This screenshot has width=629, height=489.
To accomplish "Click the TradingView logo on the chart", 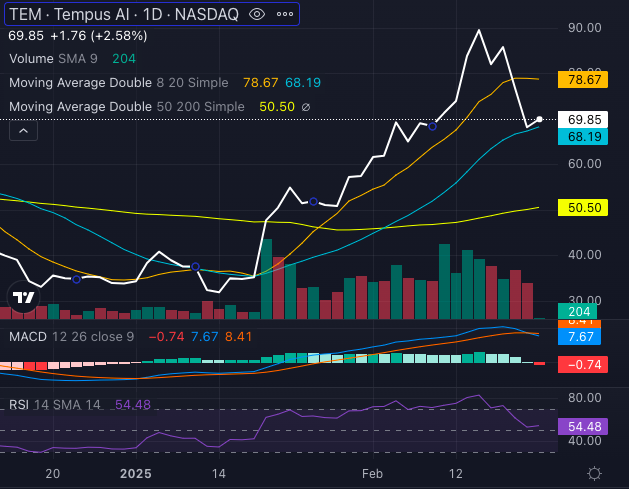I will point(24,296).
